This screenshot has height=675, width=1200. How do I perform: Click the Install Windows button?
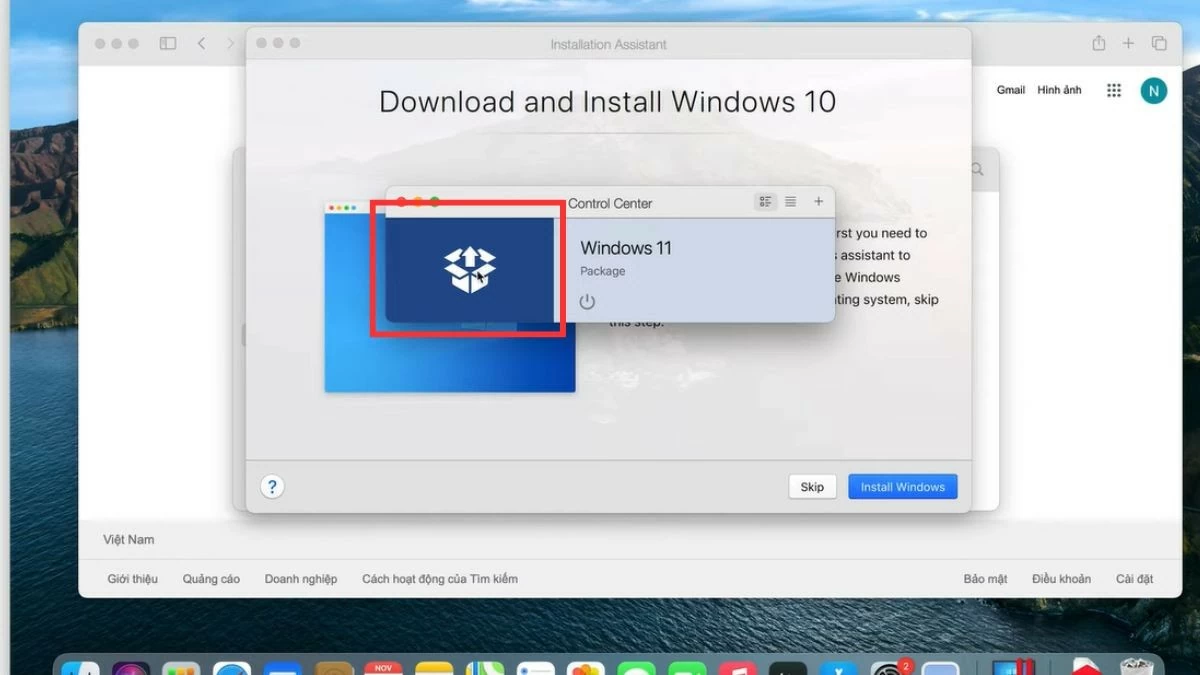pyautogui.click(x=902, y=487)
